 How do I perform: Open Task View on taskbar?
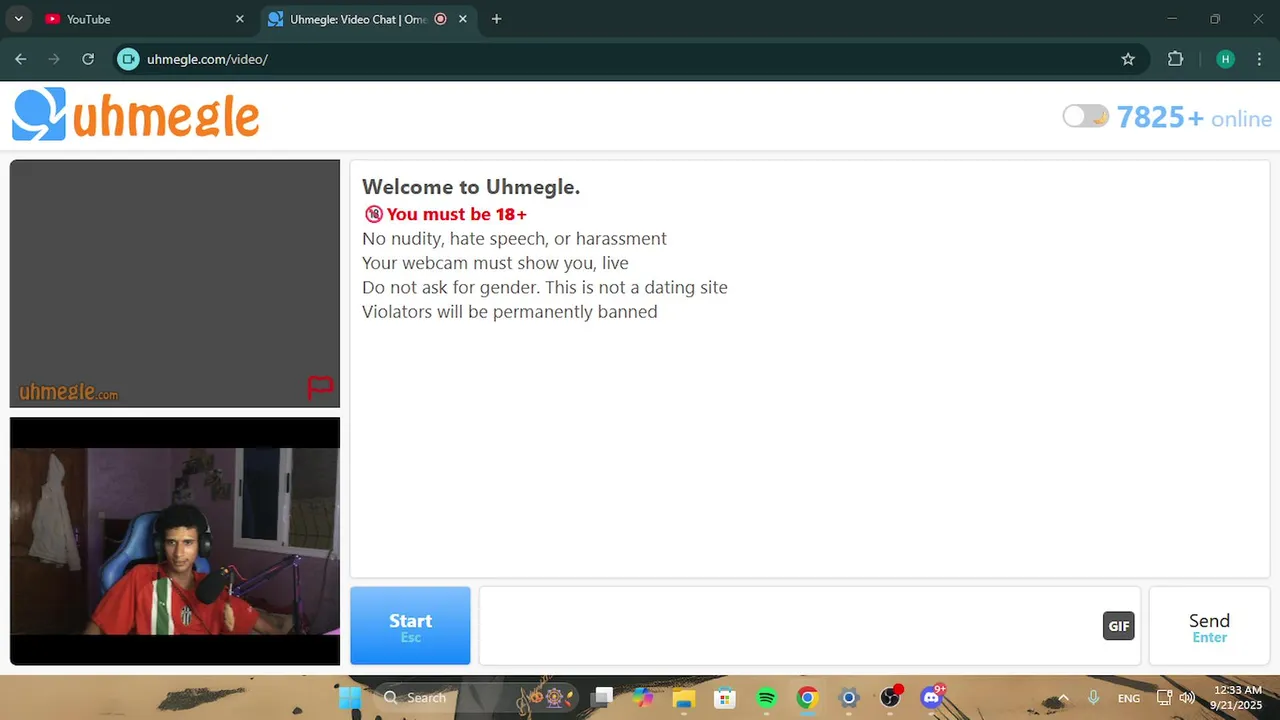[x=601, y=697]
